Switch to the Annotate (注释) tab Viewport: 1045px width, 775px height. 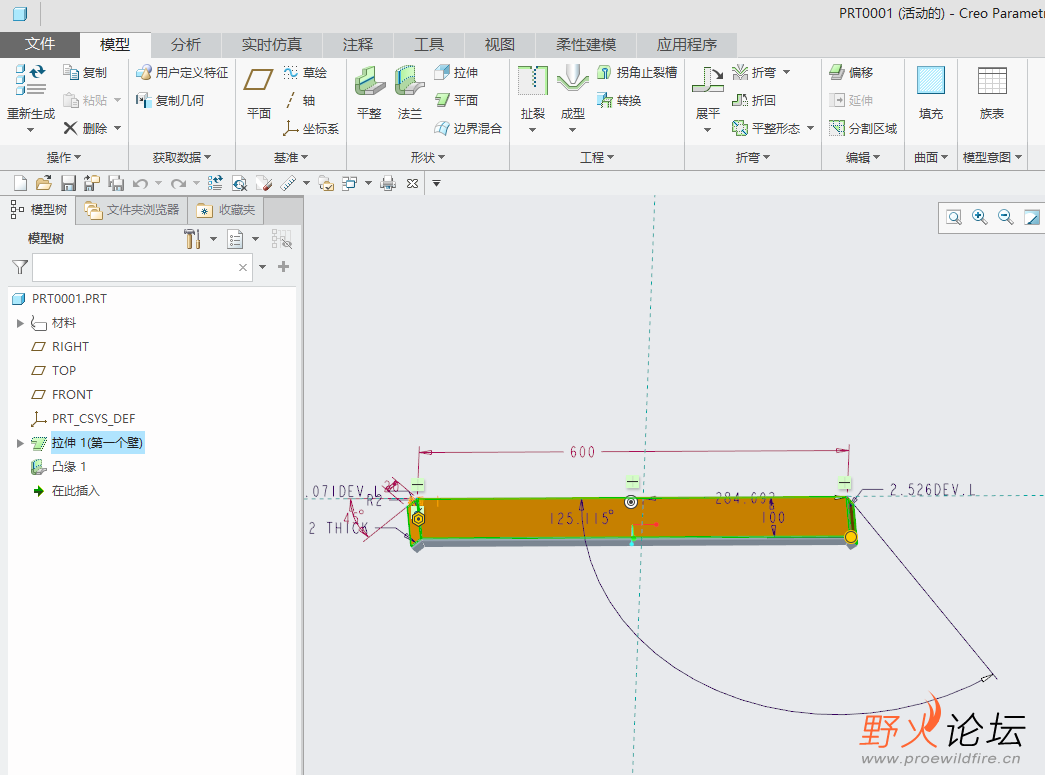point(358,45)
